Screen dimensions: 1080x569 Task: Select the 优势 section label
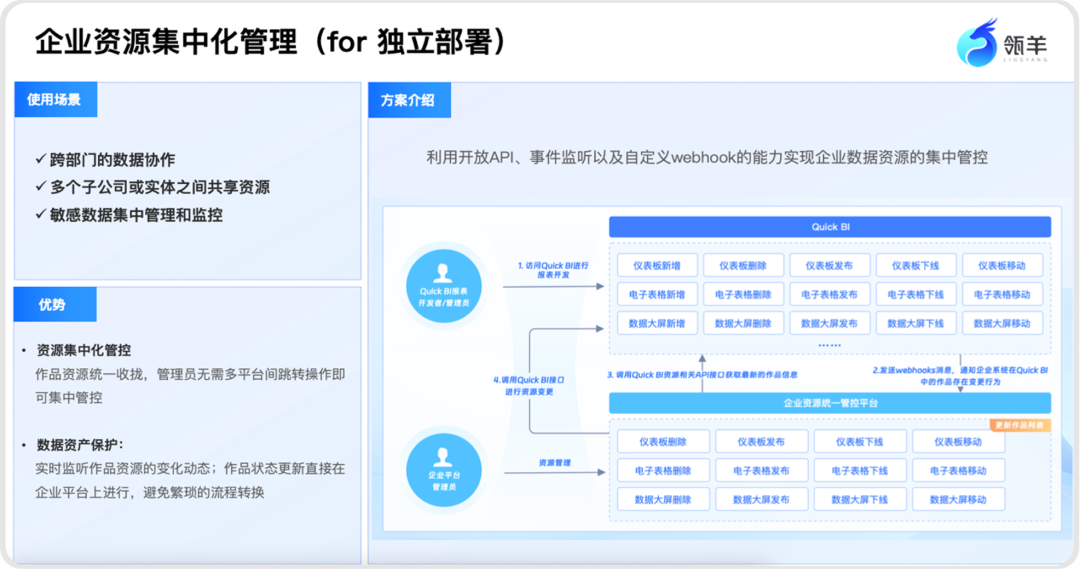(55, 304)
